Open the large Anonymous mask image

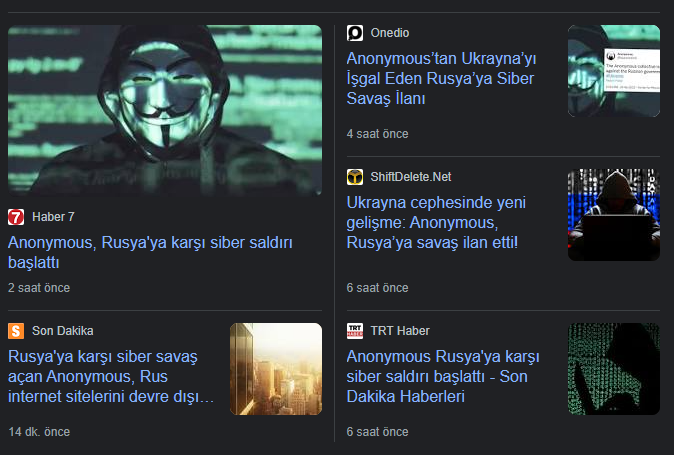165,110
